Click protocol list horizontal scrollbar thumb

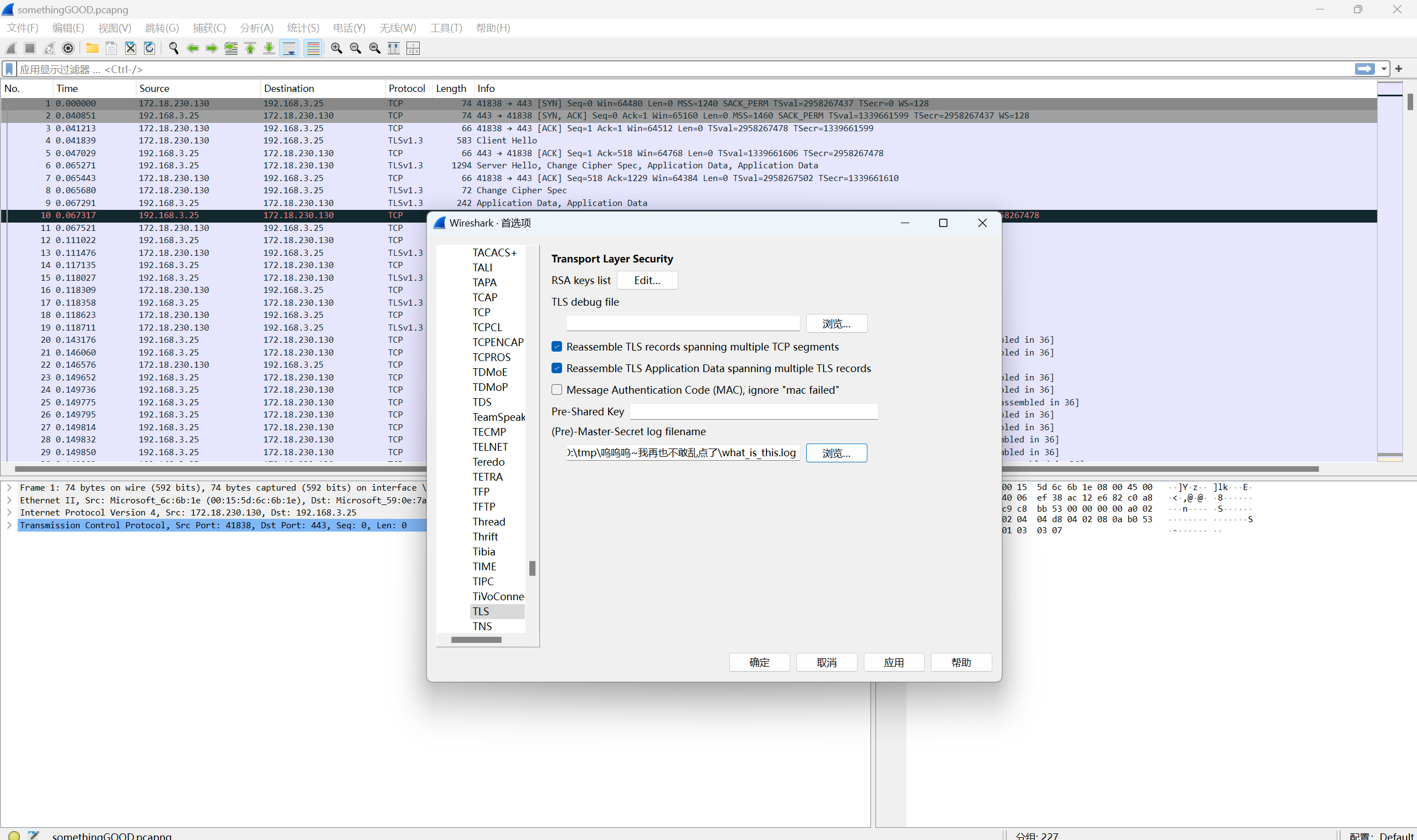[476, 640]
